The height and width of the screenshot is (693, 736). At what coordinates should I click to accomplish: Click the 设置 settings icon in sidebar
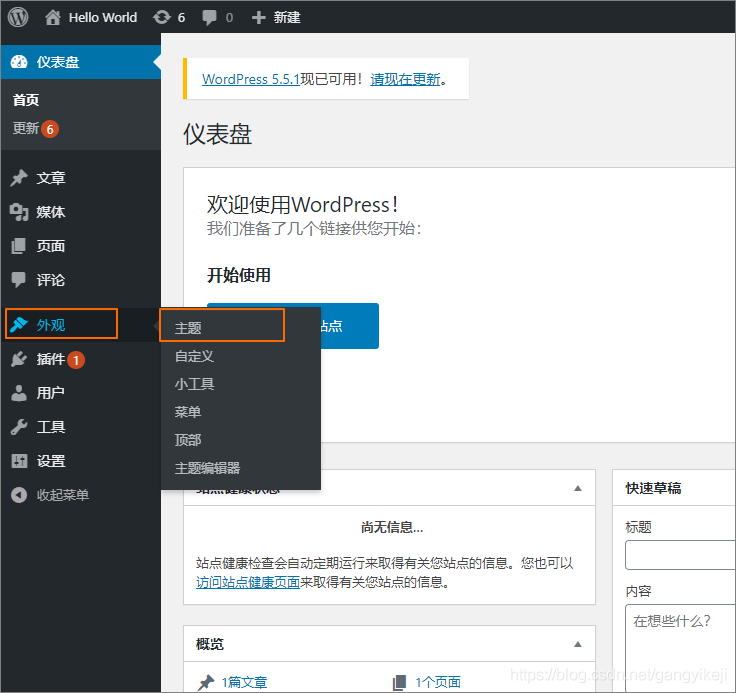click(19, 461)
